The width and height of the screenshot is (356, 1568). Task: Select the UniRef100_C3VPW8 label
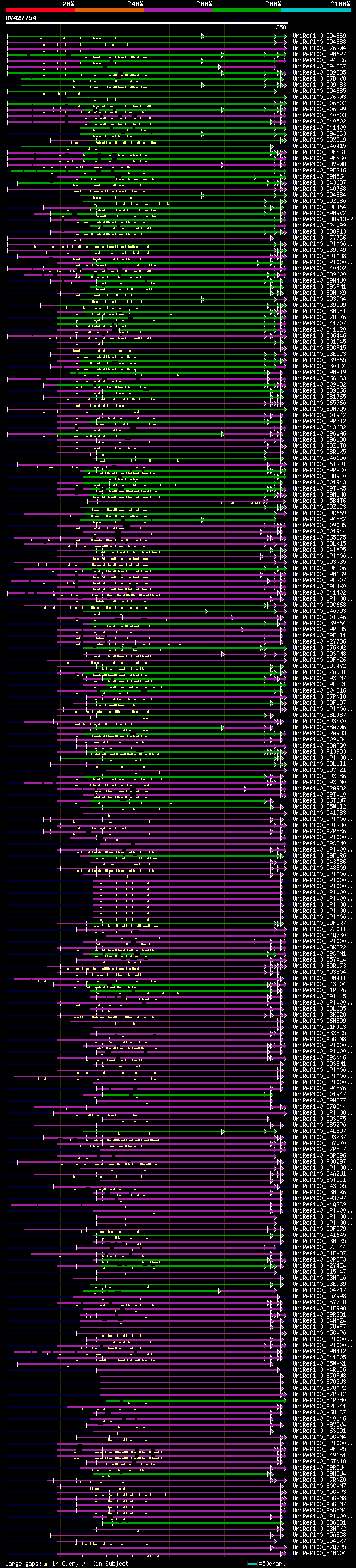pos(319,164)
